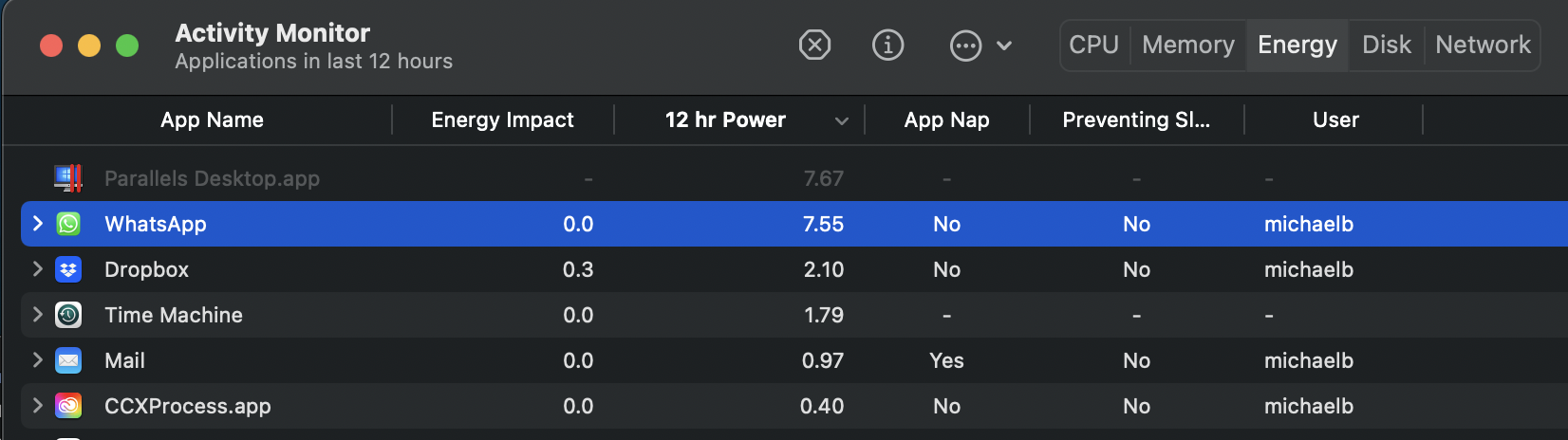The width and height of the screenshot is (1568, 440).
Task: Sort by the App Name column header
Action: coord(212,119)
